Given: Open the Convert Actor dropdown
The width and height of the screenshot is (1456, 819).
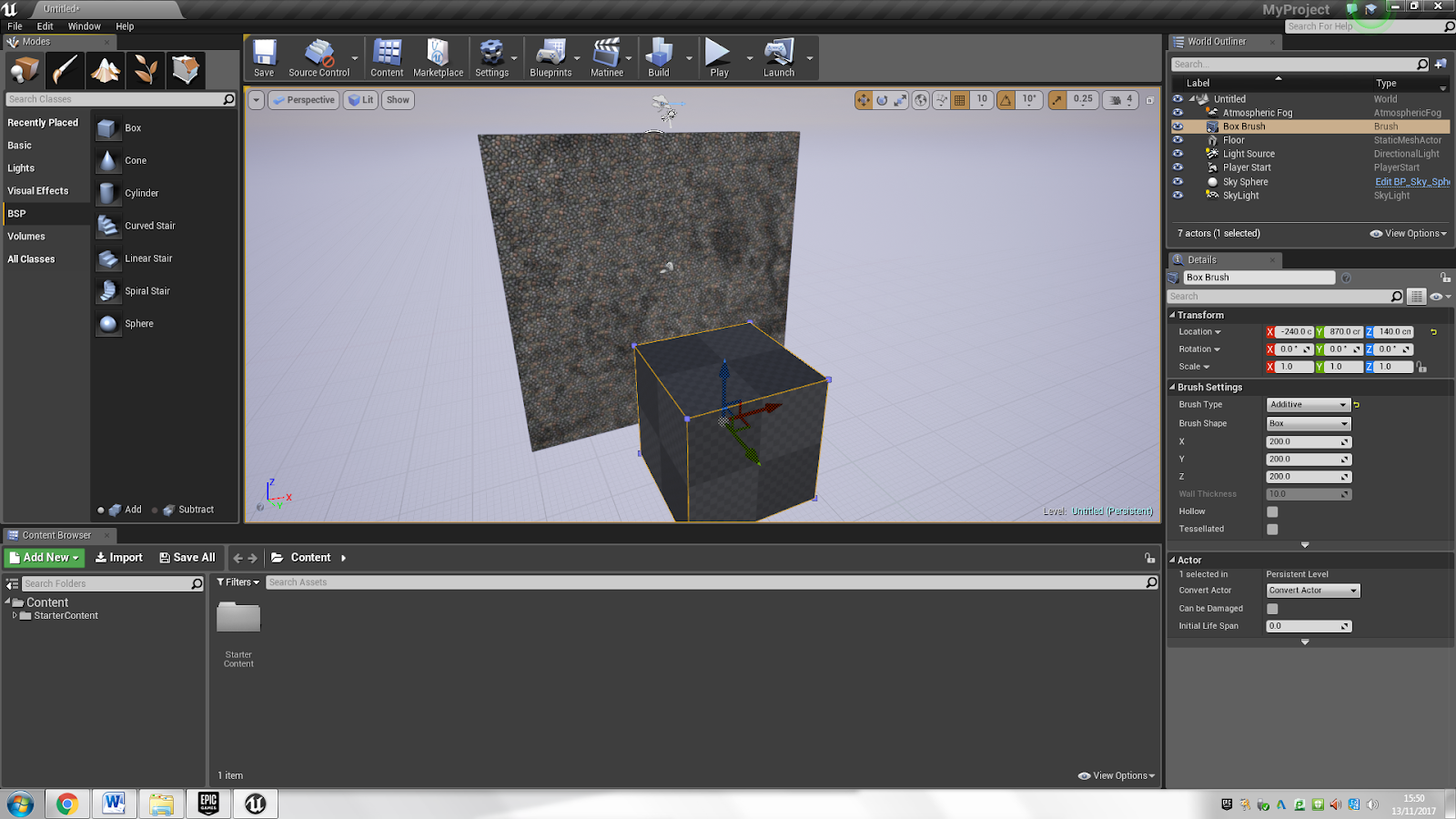Looking at the screenshot, I should click(x=1313, y=591).
